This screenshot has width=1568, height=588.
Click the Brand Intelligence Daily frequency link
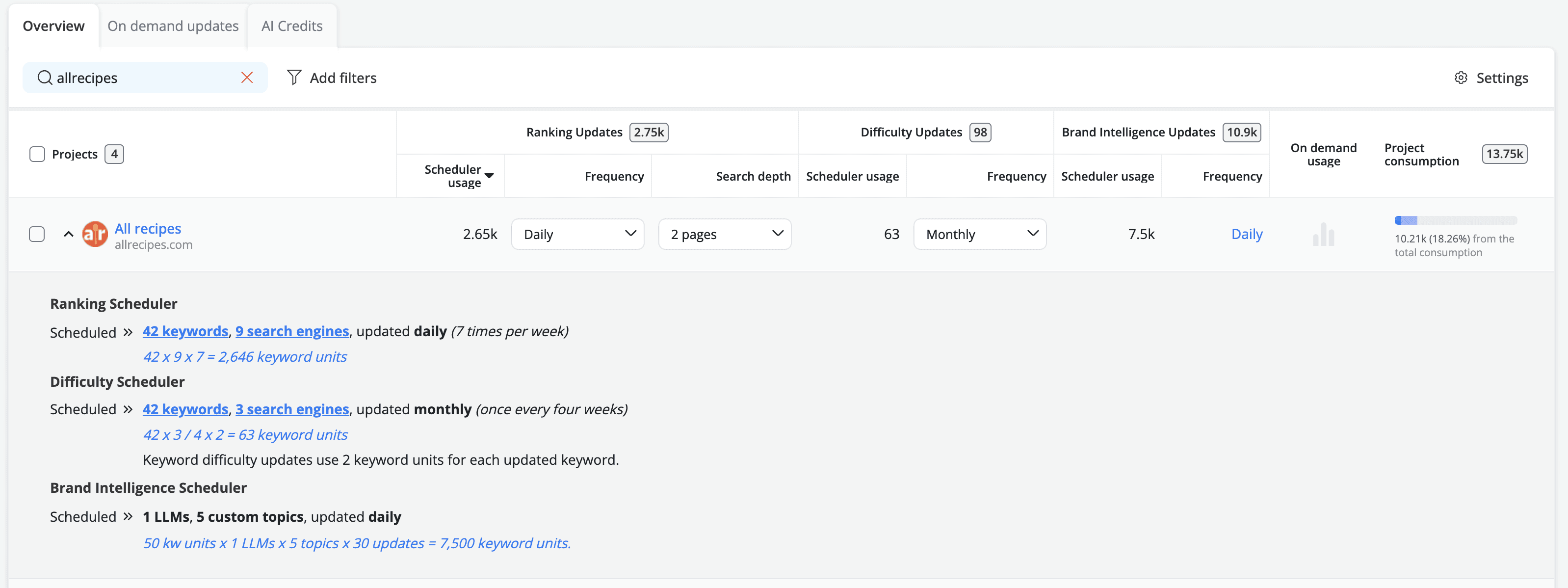1247,234
